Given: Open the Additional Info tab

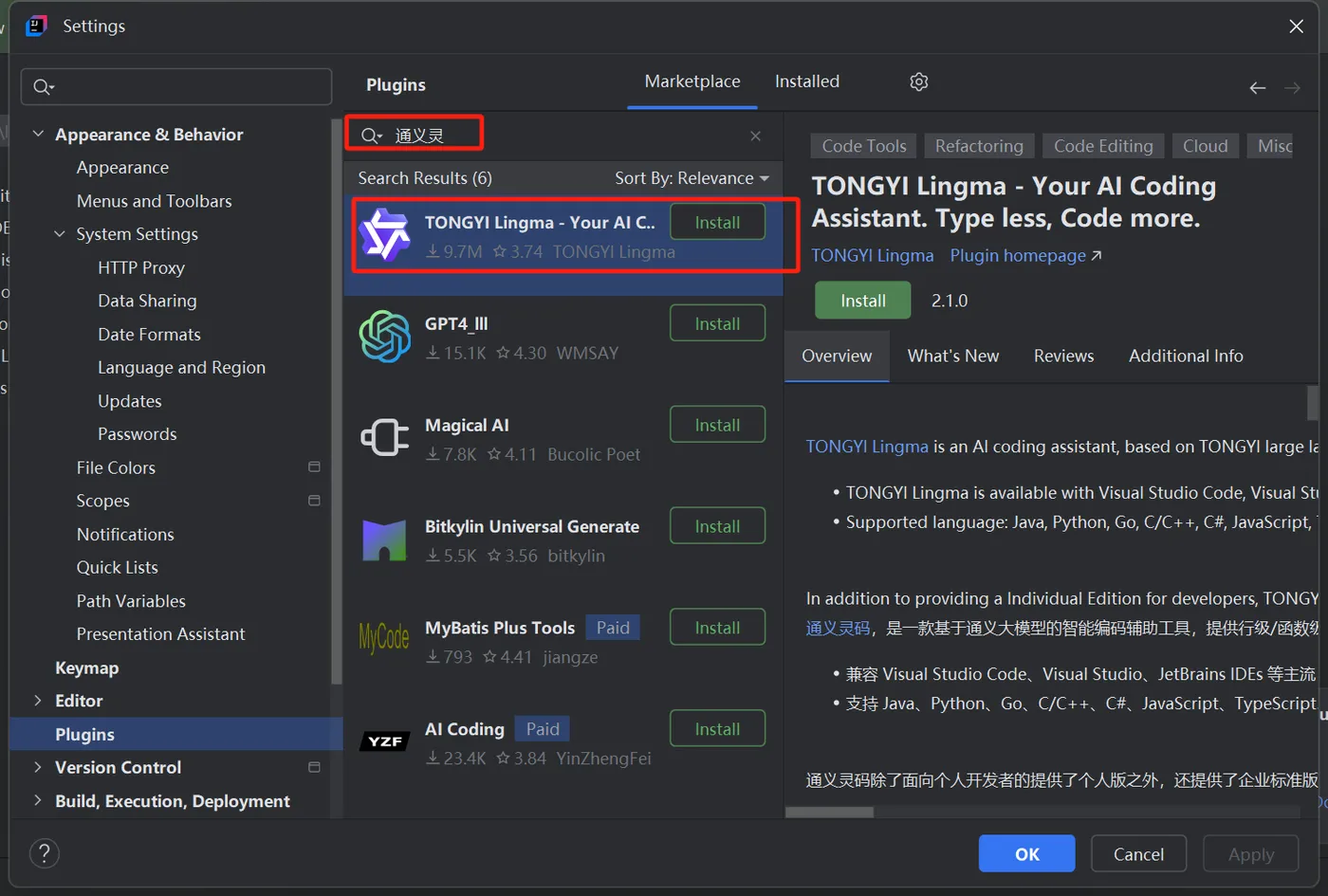Looking at the screenshot, I should tap(1186, 356).
